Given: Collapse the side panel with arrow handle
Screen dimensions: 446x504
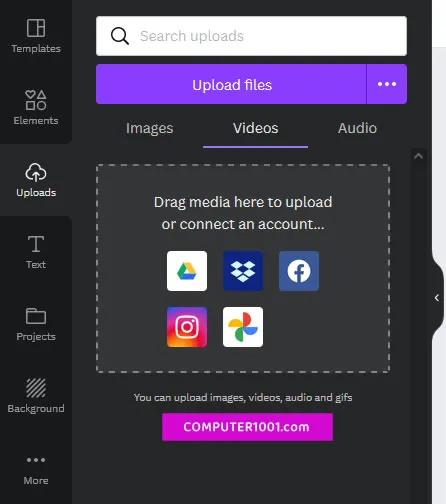Looking at the screenshot, I should 437,298.
